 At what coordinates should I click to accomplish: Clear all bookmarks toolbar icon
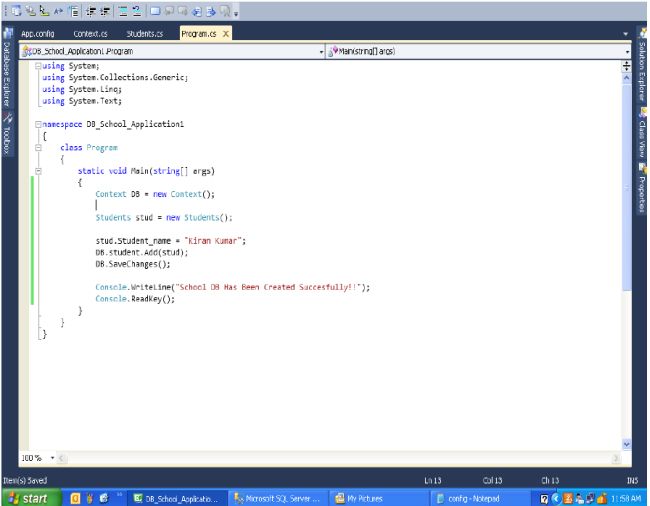tap(225, 11)
